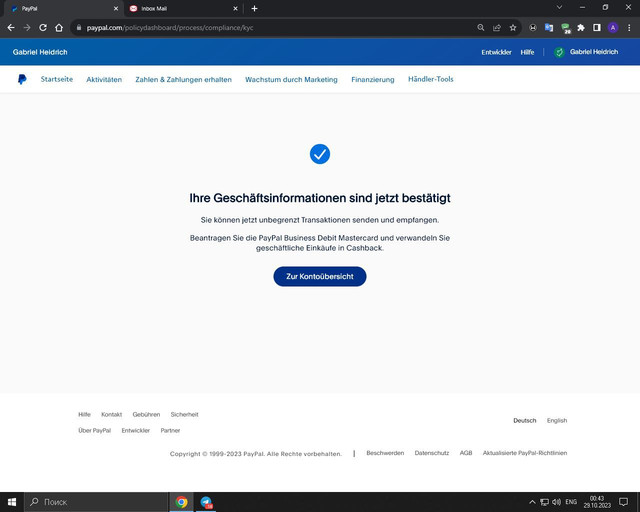This screenshot has width=640, height=512.
Task: Open the Windows Start menu
Action: 12,502
